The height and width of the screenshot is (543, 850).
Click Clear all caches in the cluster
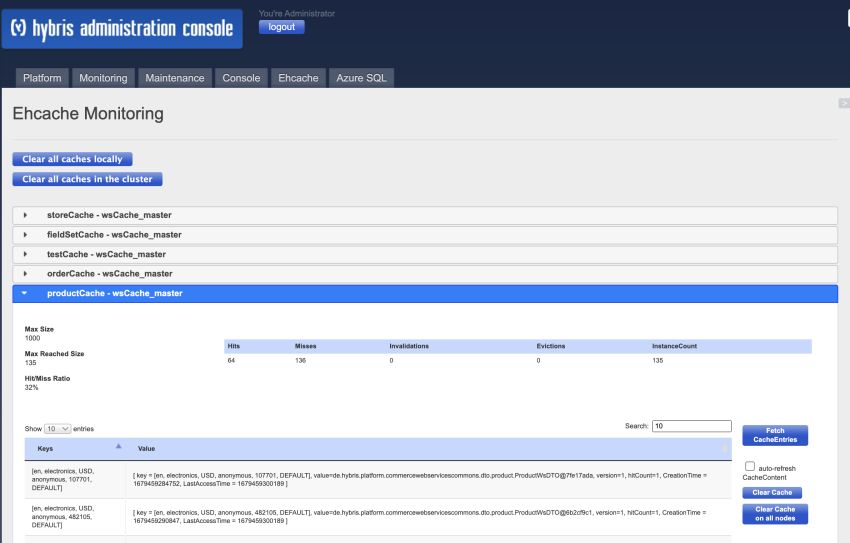pyautogui.click(x=87, y=179)
